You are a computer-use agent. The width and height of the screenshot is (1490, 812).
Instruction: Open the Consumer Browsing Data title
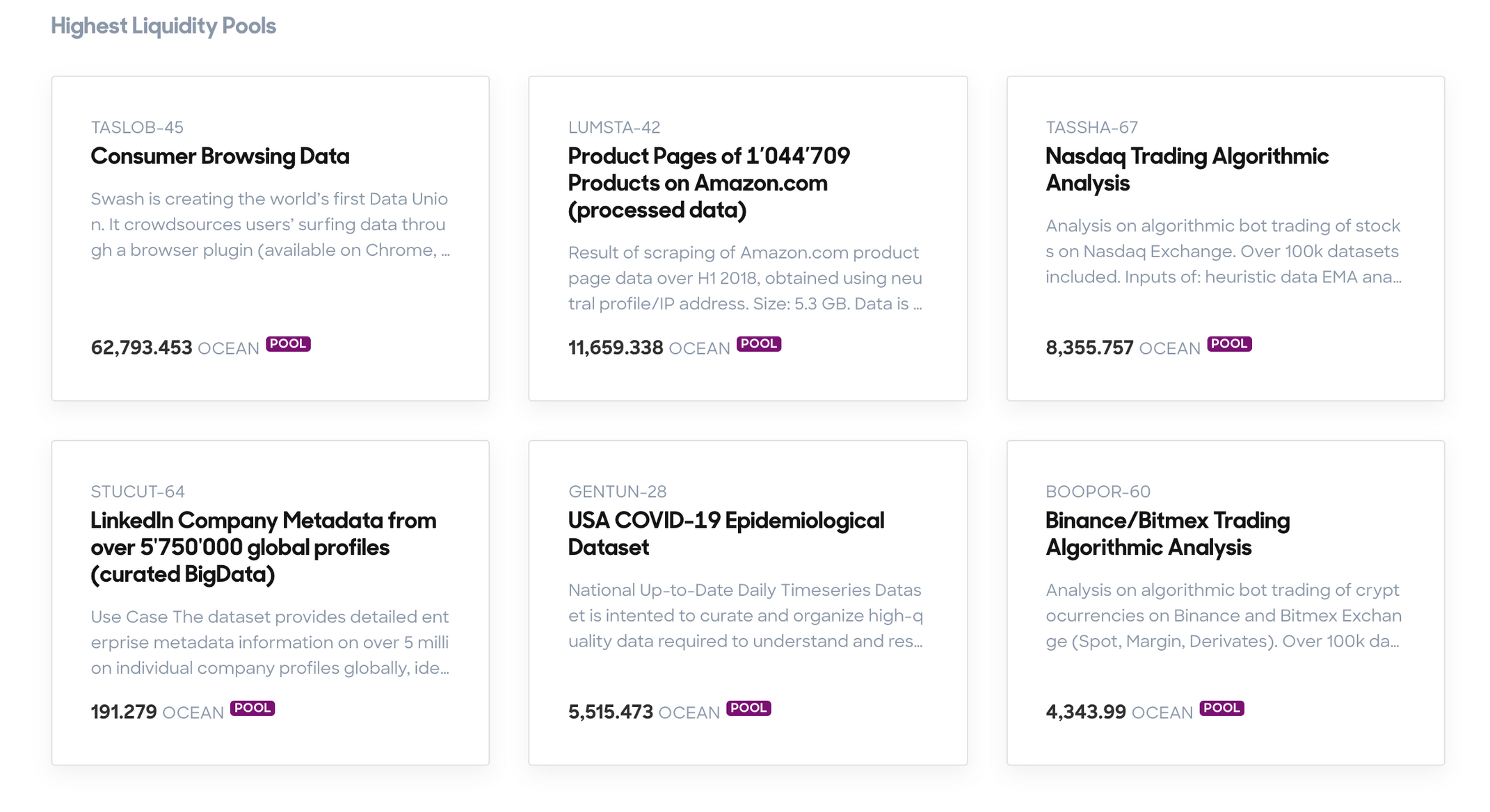(220, 156)
